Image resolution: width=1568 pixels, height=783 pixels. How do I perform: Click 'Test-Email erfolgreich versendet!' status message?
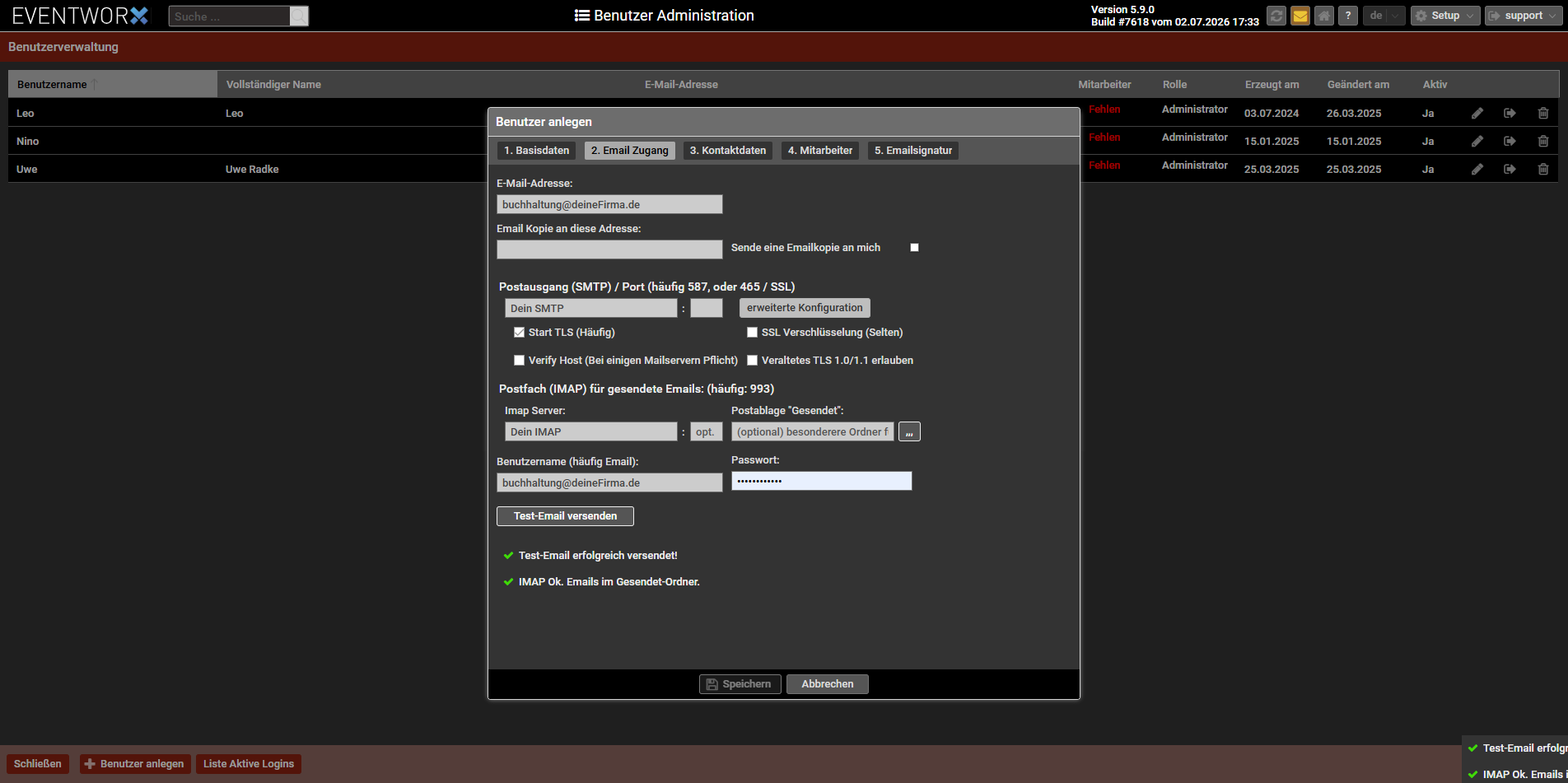[598, 556]
